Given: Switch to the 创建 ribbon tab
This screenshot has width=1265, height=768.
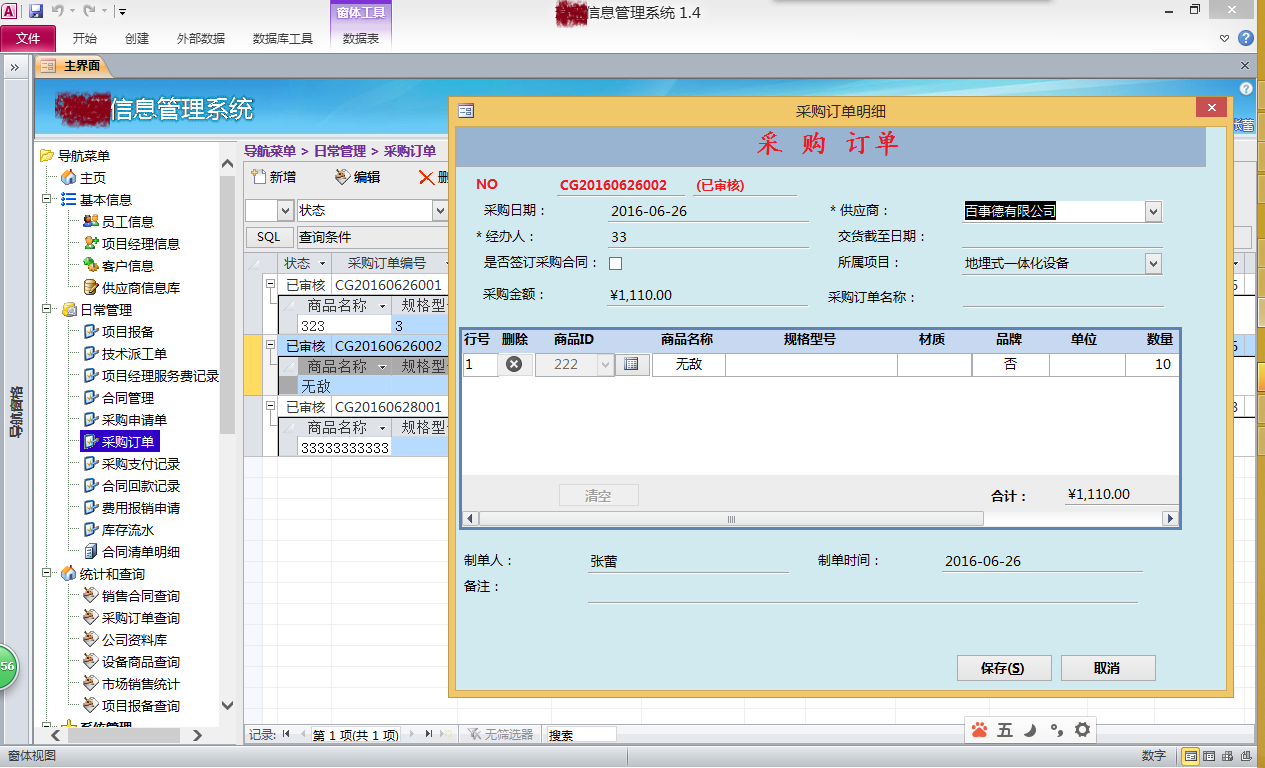Looking at the screenshot, I should pos(137,39).
